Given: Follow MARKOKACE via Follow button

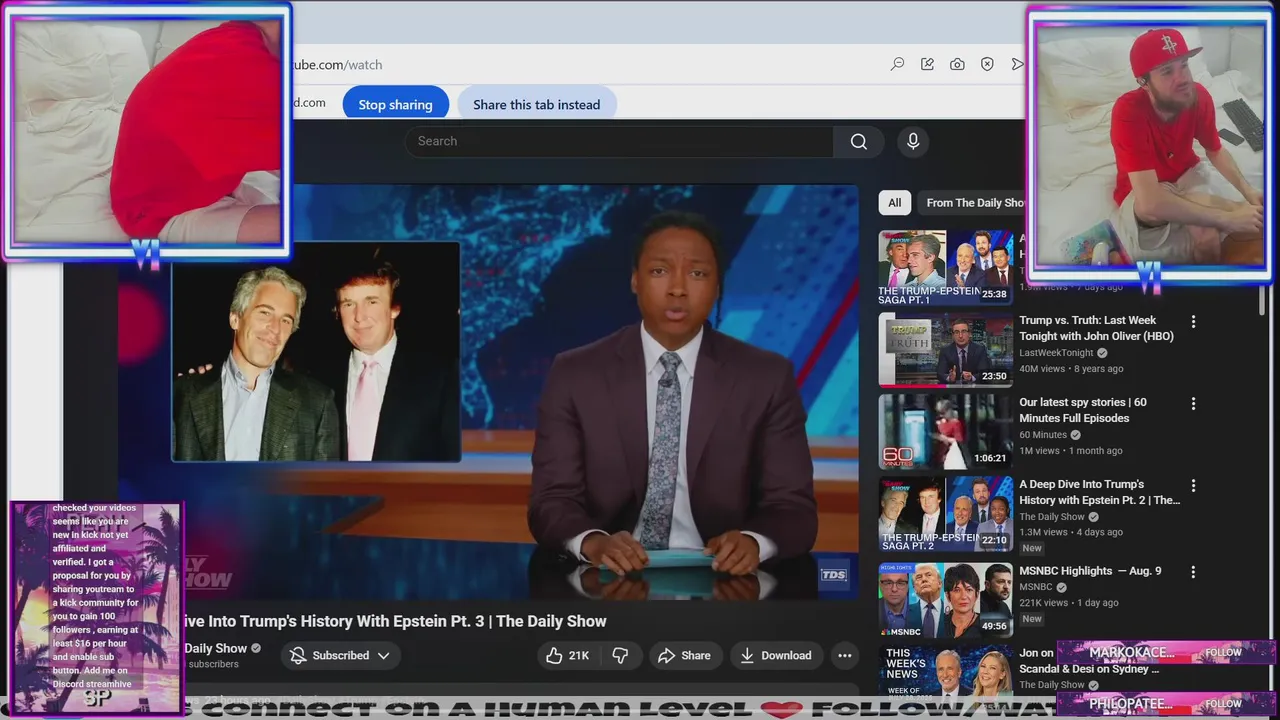Looking at the screenshot, I should point(1223,652).
